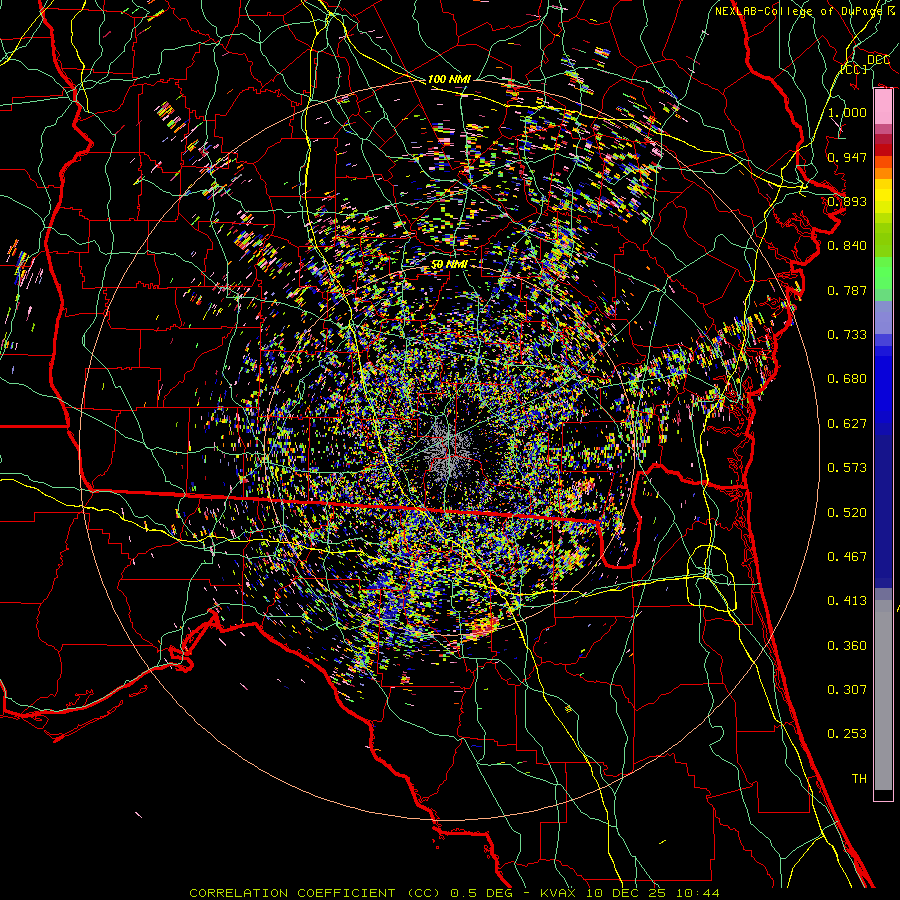
Task: Select the 0.467 legend value
Action: (x=847, y=557)
